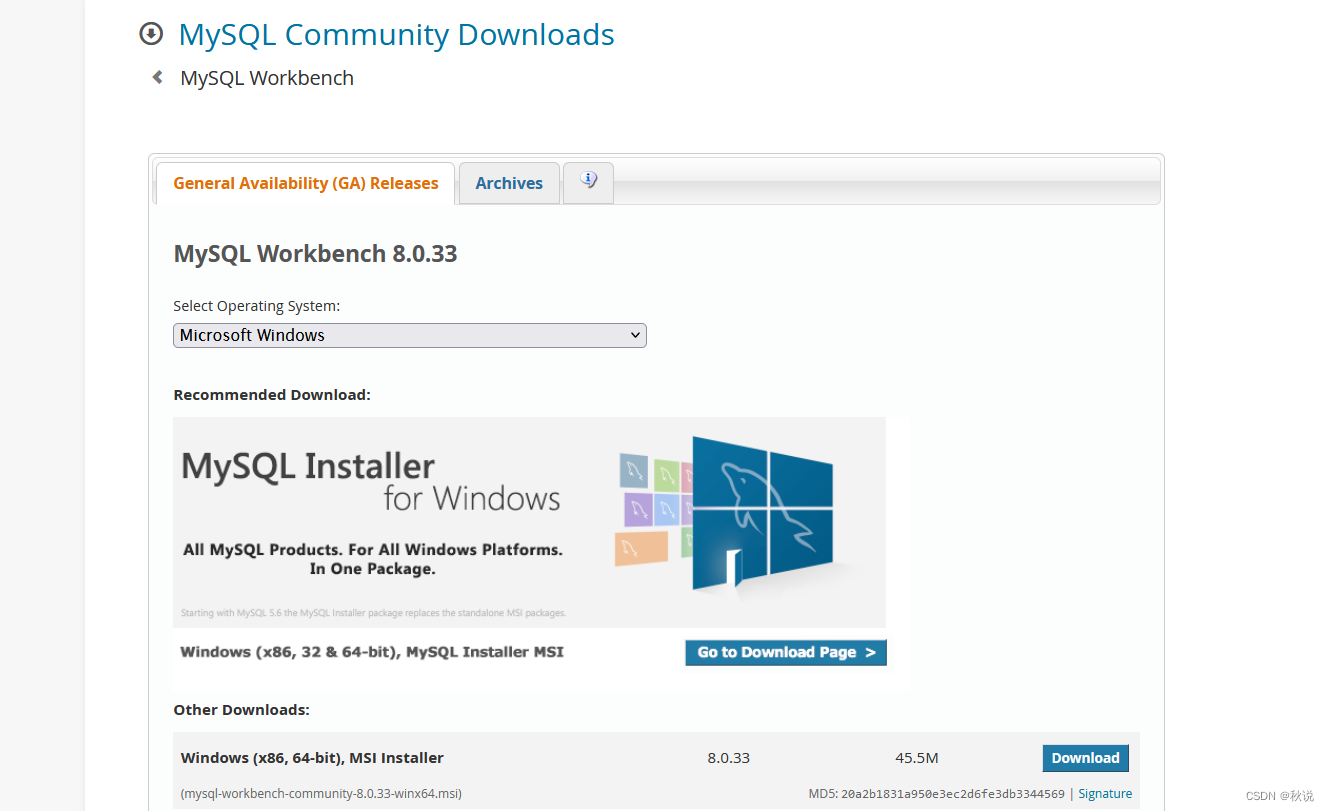The image size is (1329, 811).
Task: Go back using the arrow beside MySQL Workbench
Action: [x=157, y=77]
